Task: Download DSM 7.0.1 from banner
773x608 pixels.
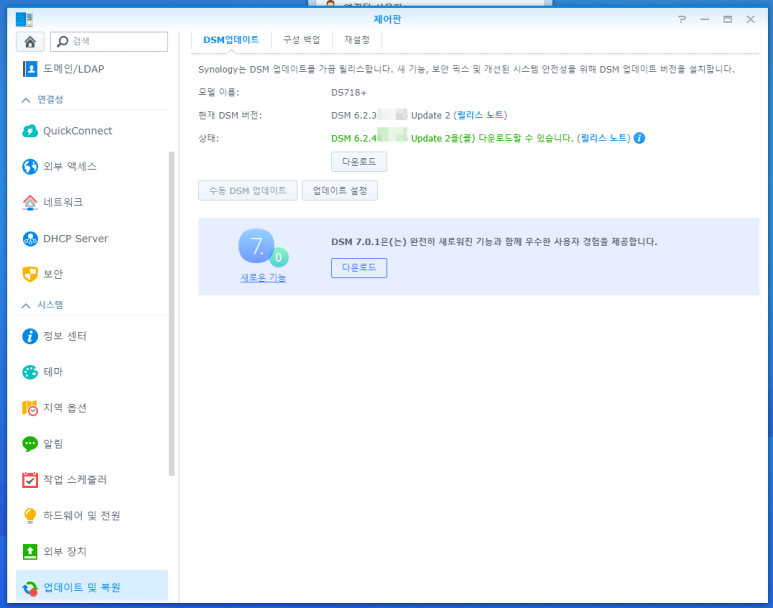Action: (x=359, y=268)
